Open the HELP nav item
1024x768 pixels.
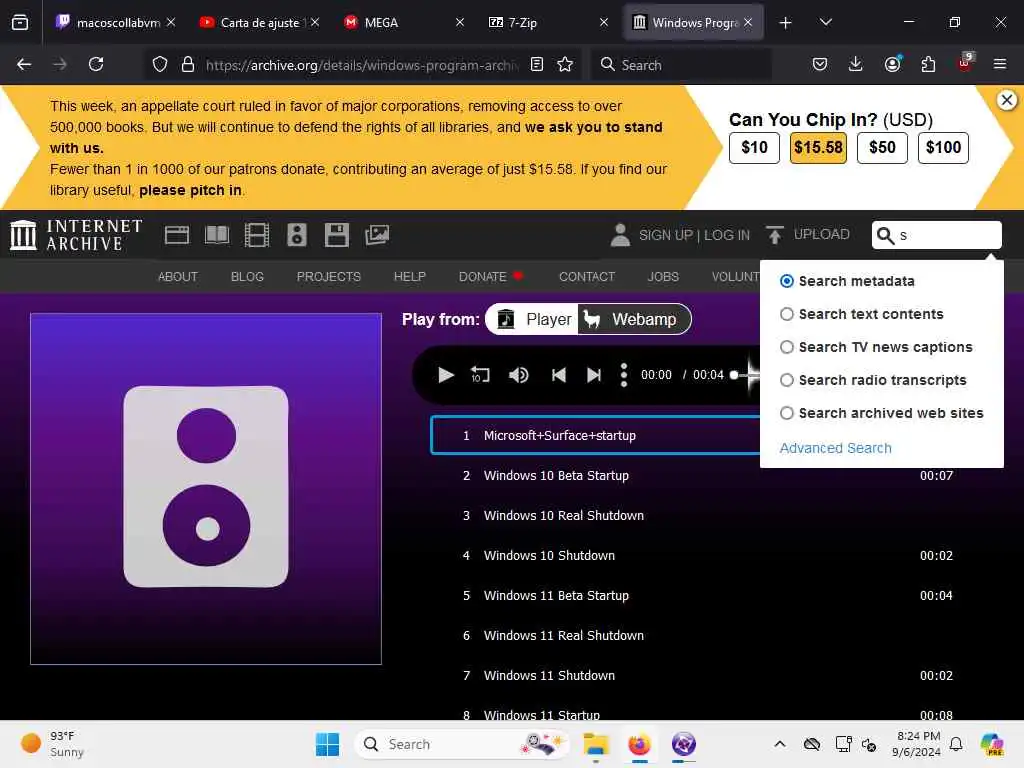[409, 277]
